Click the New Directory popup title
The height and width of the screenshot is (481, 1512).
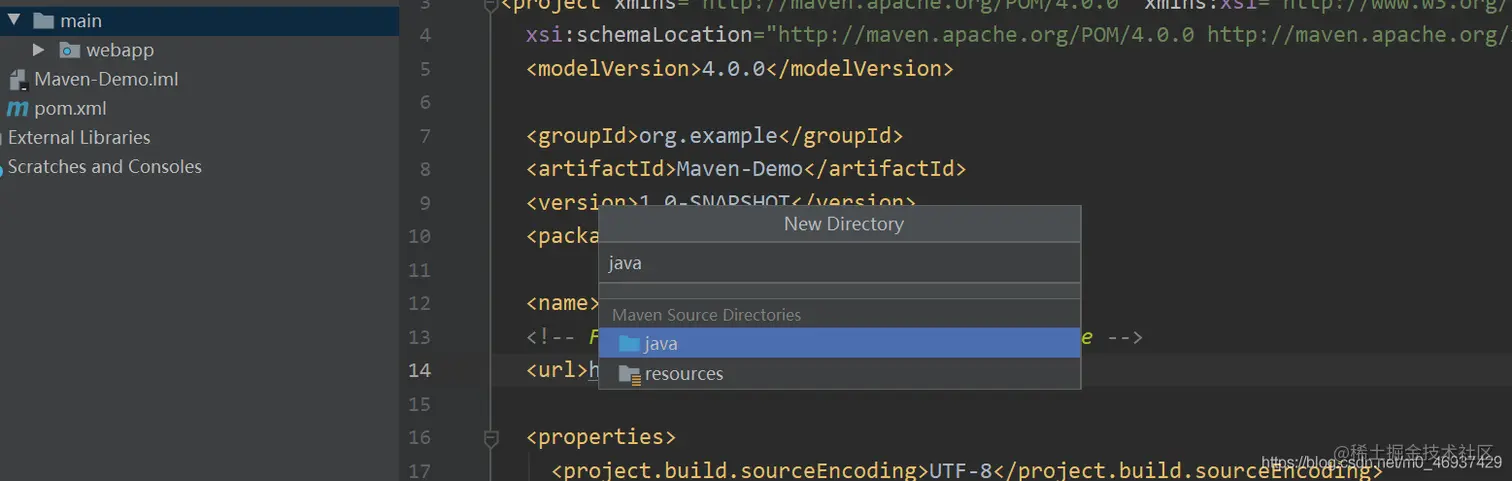tap(843, 224)
